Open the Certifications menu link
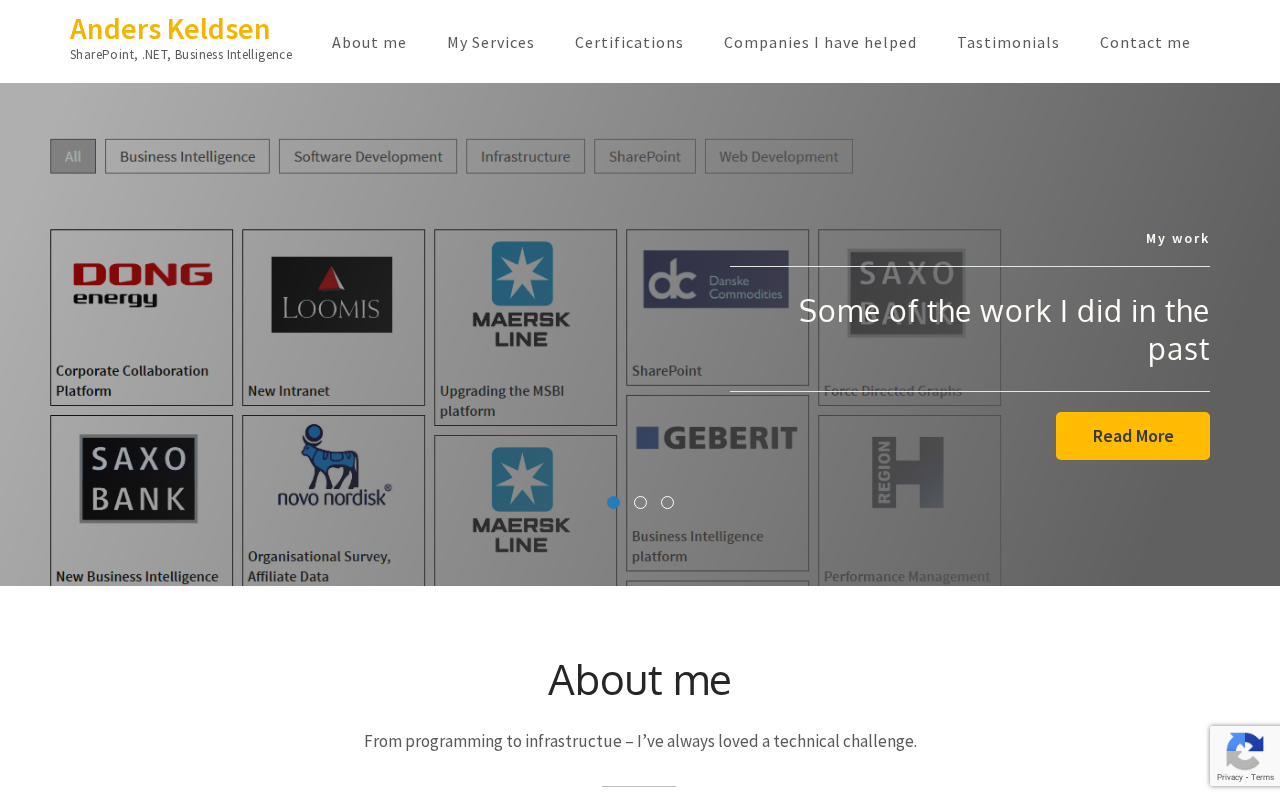The image size is (1280, 800). (x=629, y=42)
